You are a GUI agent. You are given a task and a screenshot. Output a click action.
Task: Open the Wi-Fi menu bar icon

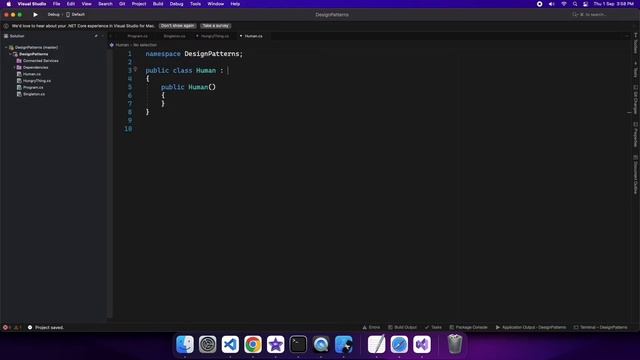[x=564, y=4]
